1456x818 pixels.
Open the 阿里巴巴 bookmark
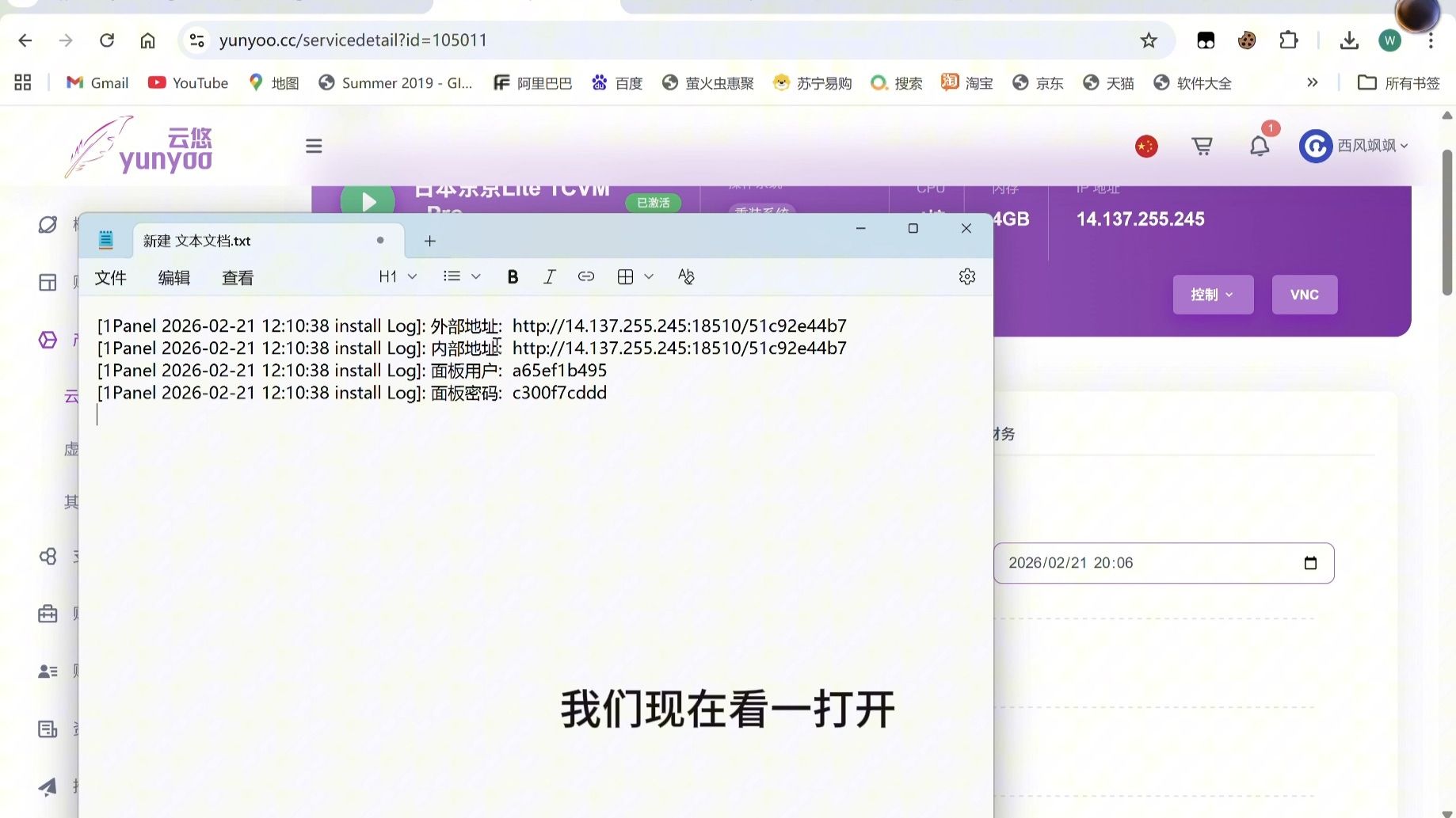click(532, 83)
